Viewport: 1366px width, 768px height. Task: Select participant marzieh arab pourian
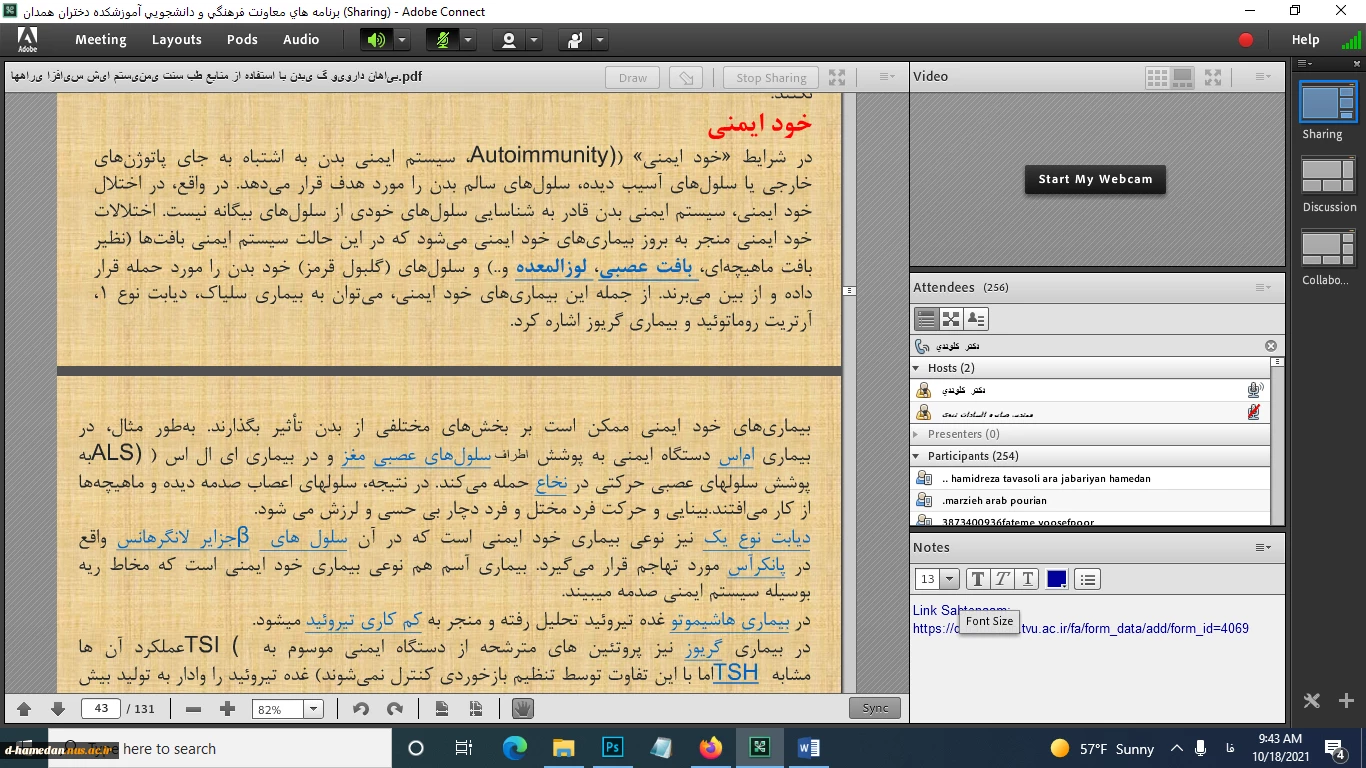[1090, 501]
